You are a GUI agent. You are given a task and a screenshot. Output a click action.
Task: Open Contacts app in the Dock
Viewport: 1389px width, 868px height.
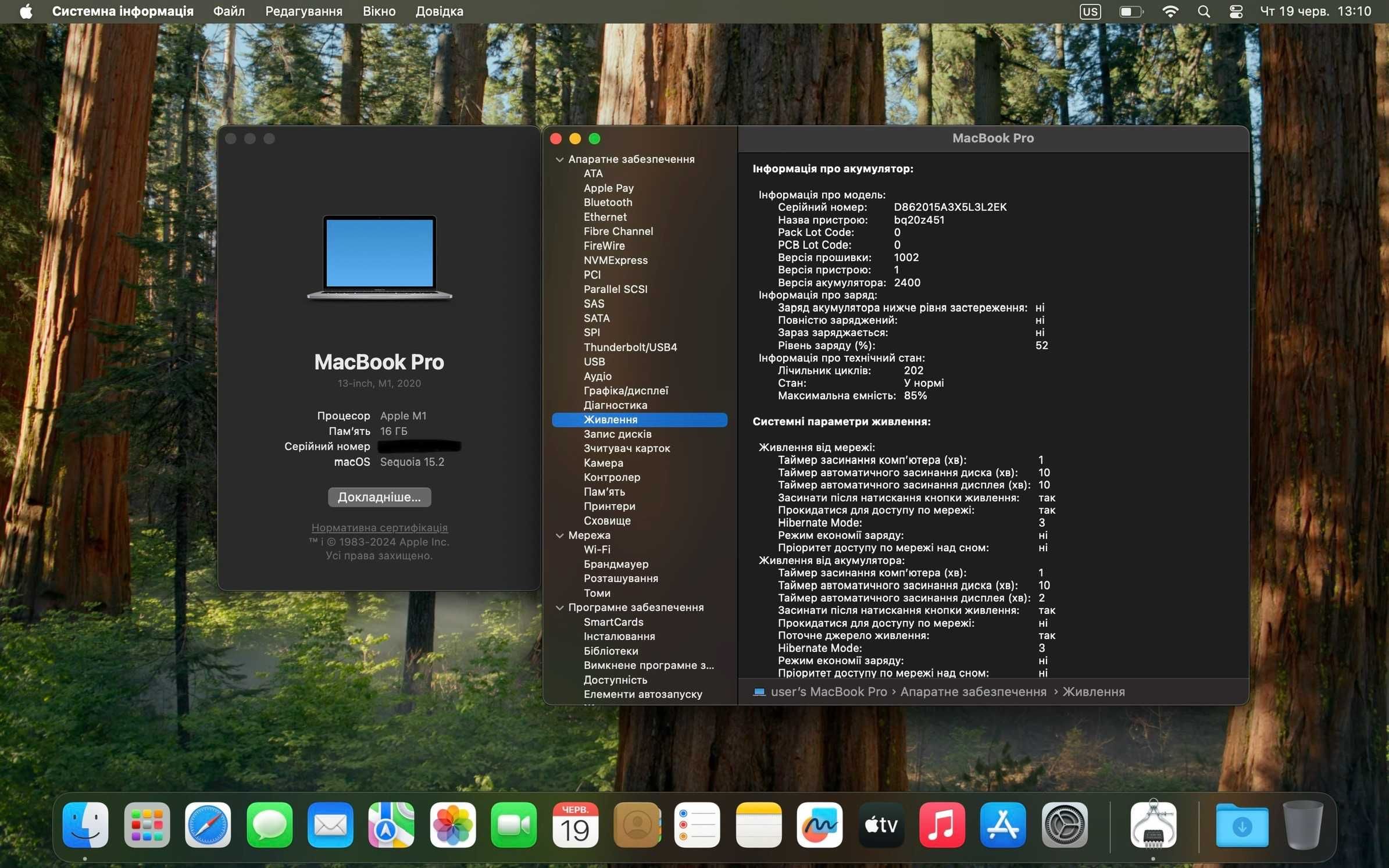[x=637, y=824]
